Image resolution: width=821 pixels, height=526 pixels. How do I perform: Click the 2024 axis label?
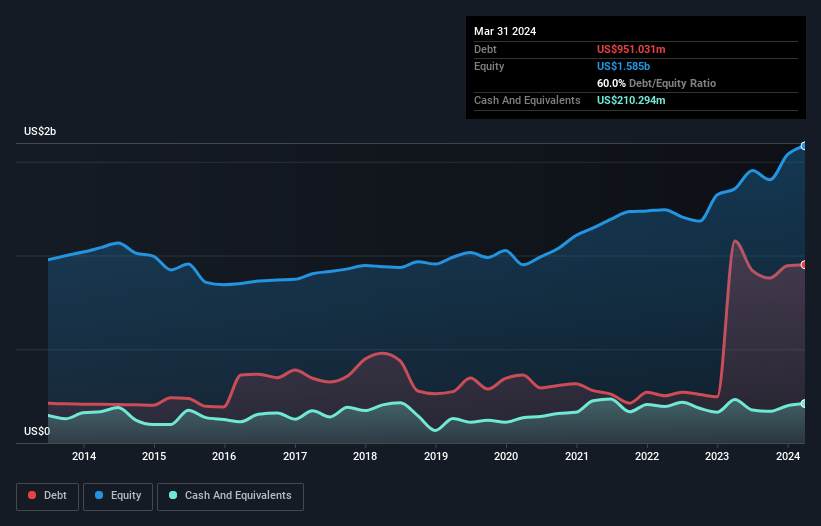787,456
